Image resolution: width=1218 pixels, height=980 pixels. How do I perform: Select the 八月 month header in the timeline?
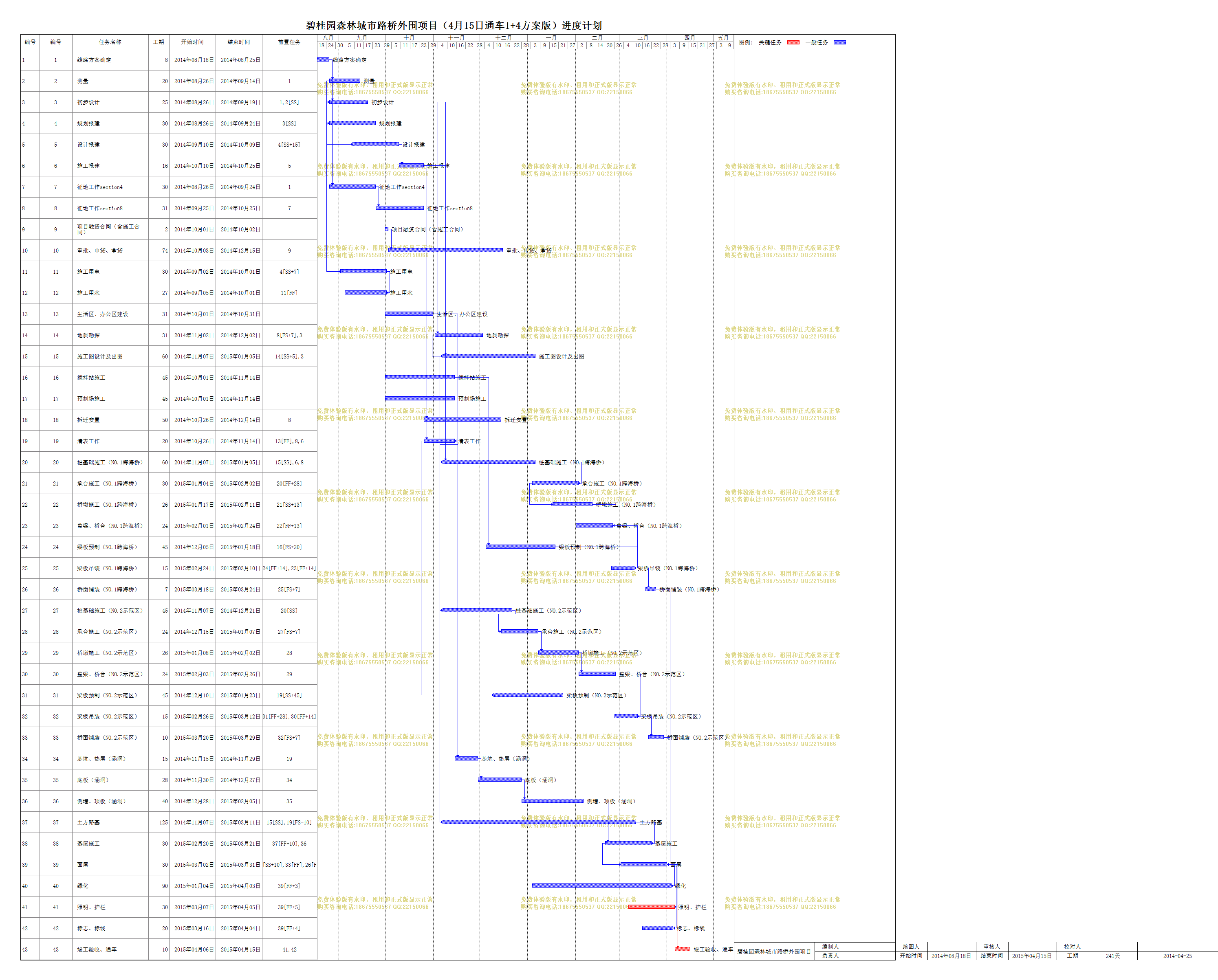point(328,38)
